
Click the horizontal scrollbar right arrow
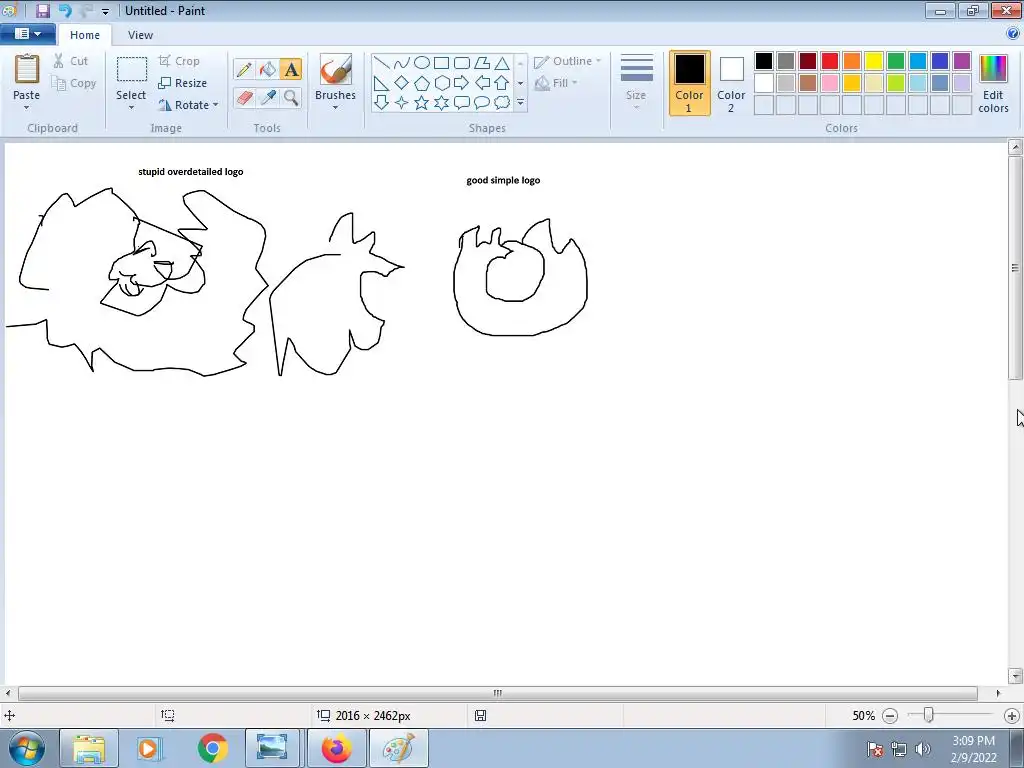tap(998, 693)
